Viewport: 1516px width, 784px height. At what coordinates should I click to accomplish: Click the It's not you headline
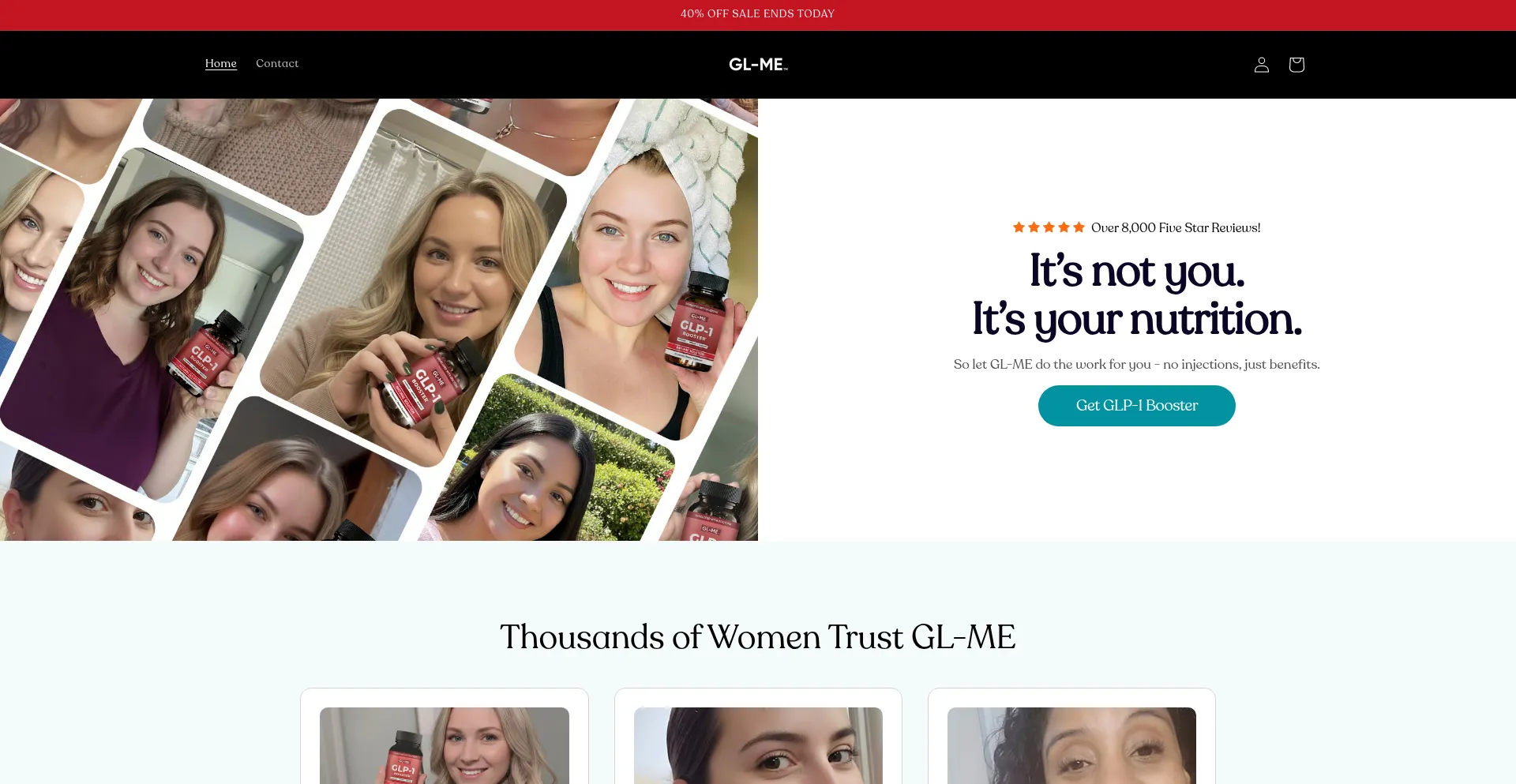[x=1136, y=272]
